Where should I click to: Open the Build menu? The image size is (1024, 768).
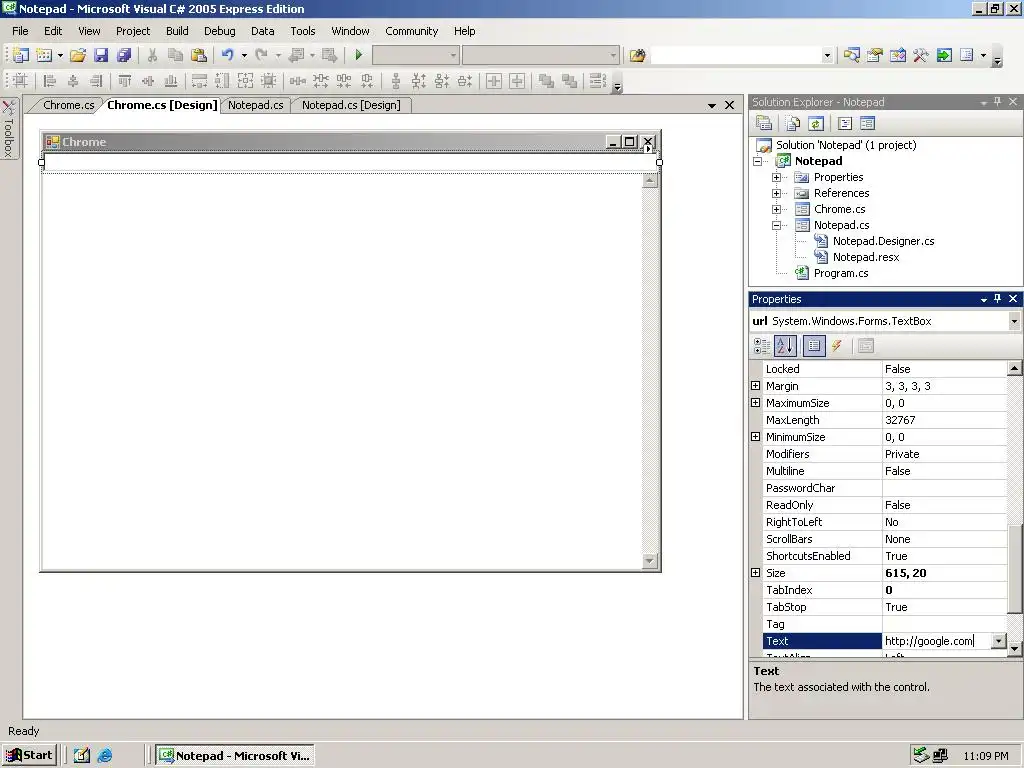177,31
